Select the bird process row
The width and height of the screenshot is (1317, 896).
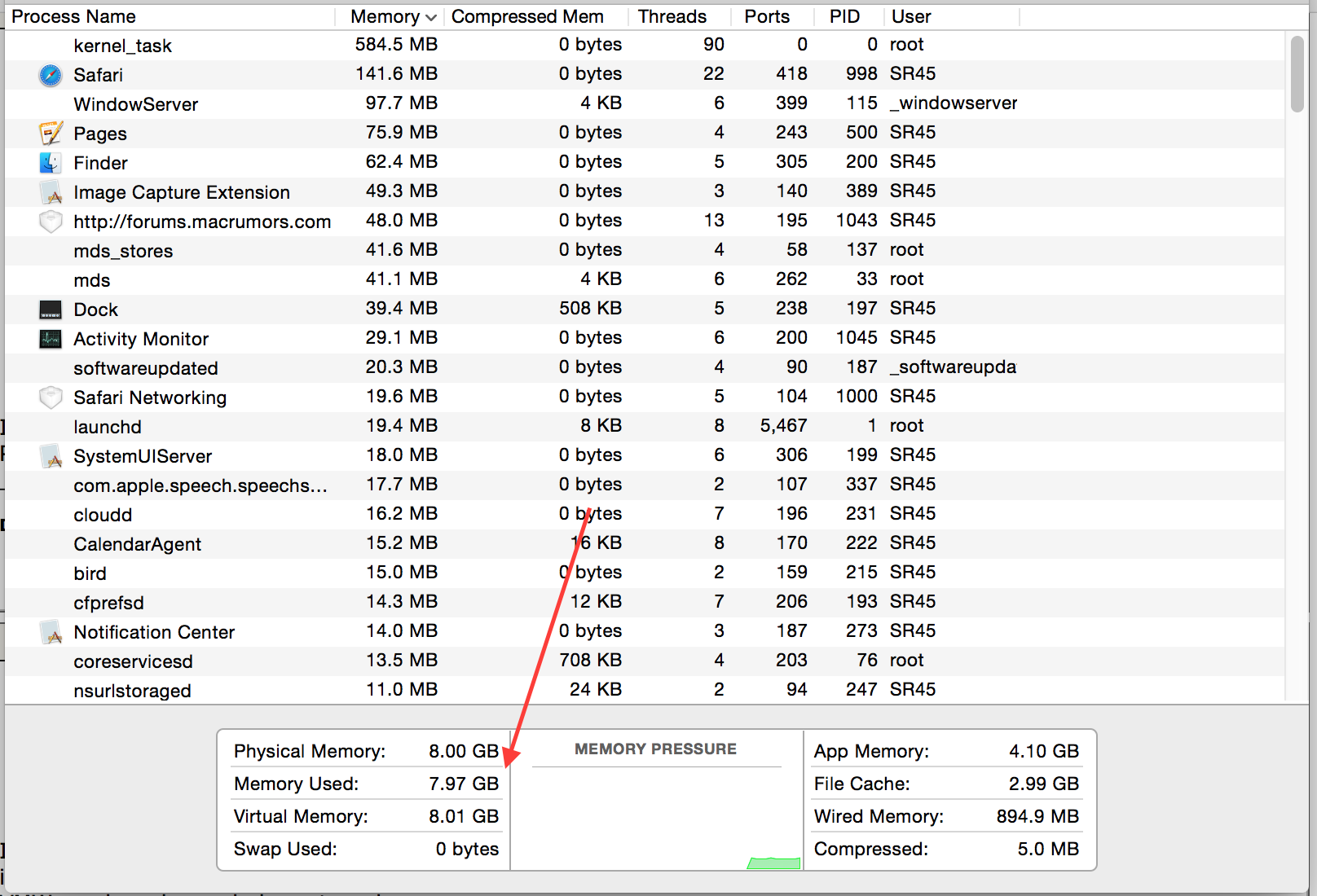[645, 573]
